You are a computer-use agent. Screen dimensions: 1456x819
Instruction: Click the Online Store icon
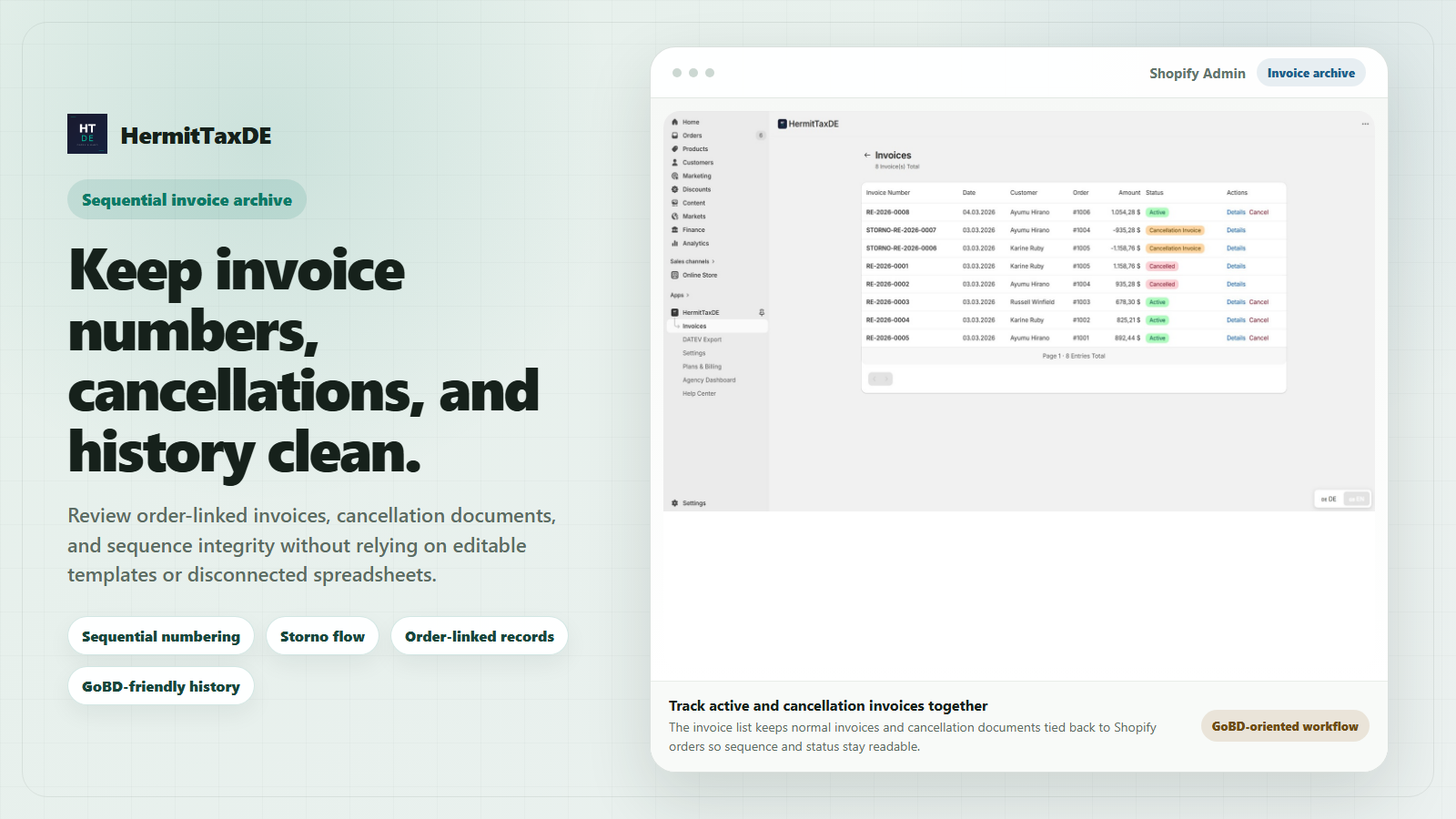coord(674,275)
